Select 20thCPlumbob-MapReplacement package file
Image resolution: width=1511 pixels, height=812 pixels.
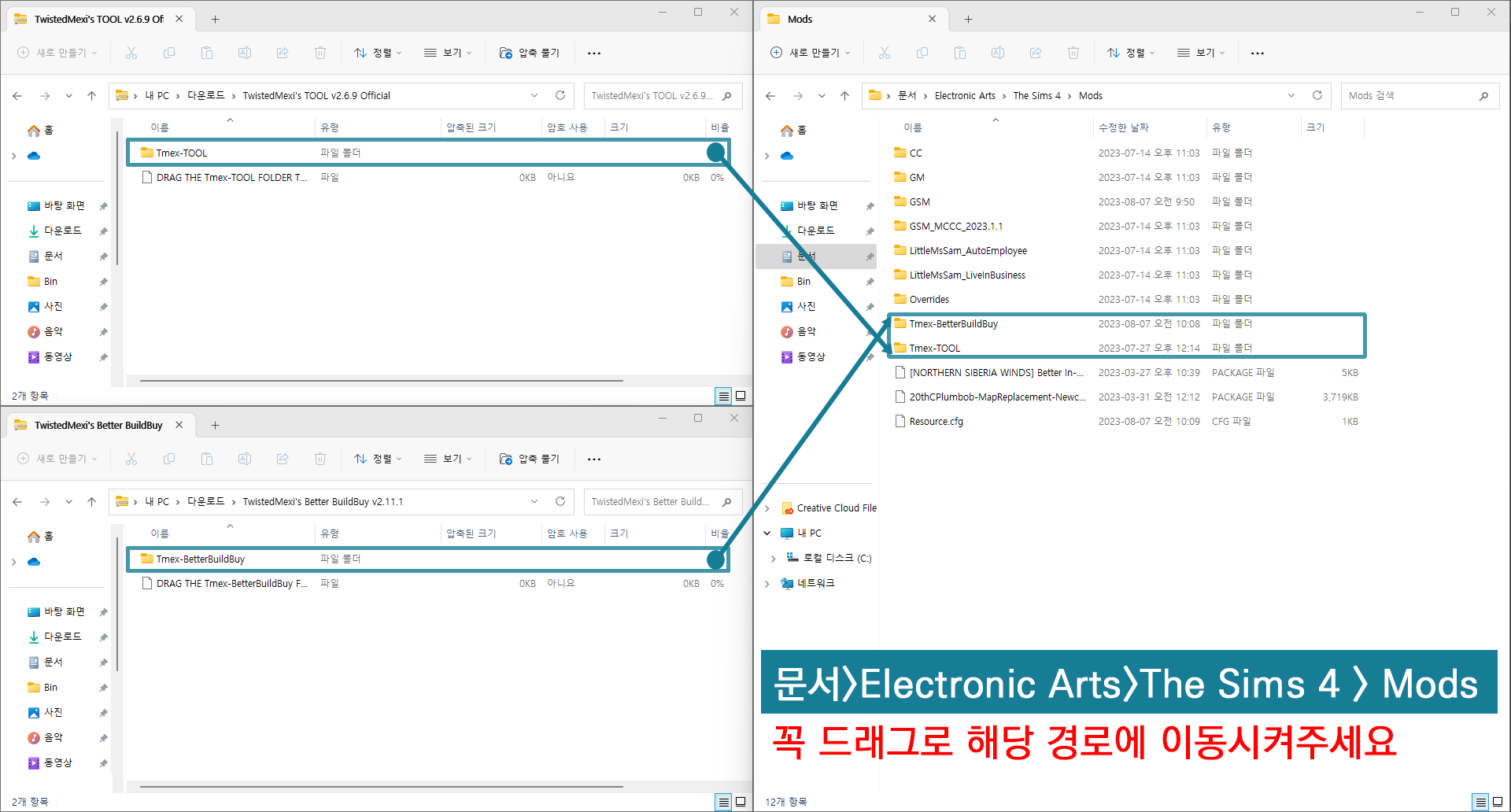point(1127,397)
